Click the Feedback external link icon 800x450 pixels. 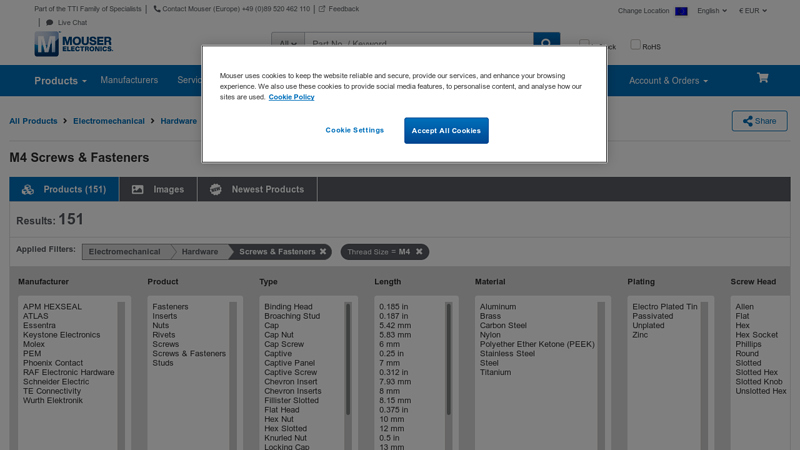pyautogui.click(x=322, y=9)
